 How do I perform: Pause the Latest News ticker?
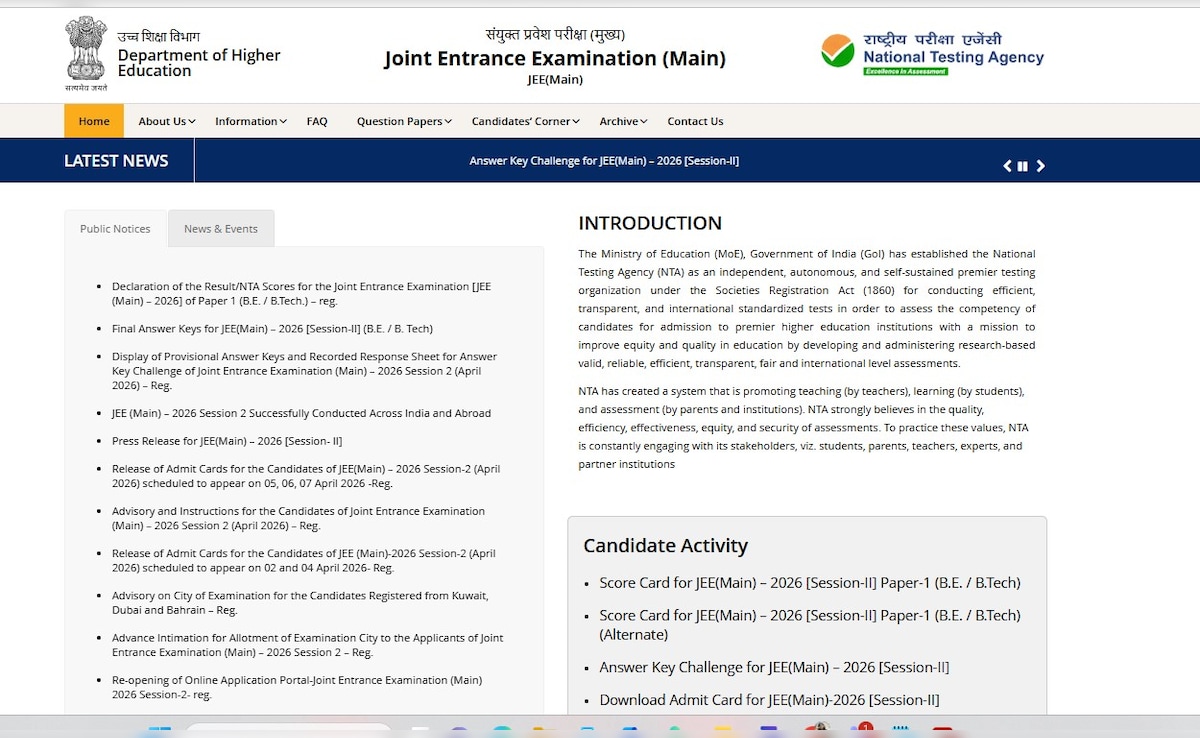click(1022, 165)
